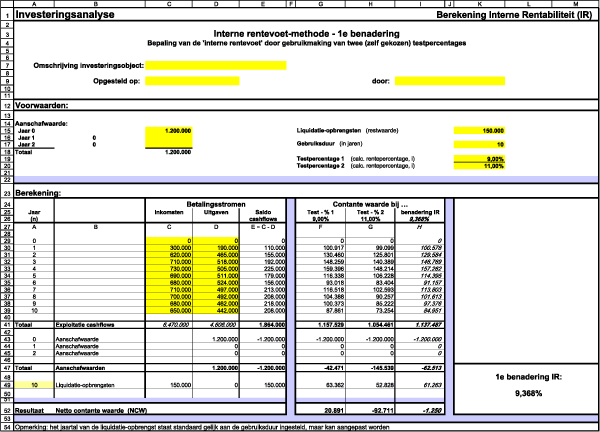
Task: Select column header B
Action: [x=96, y=4]
